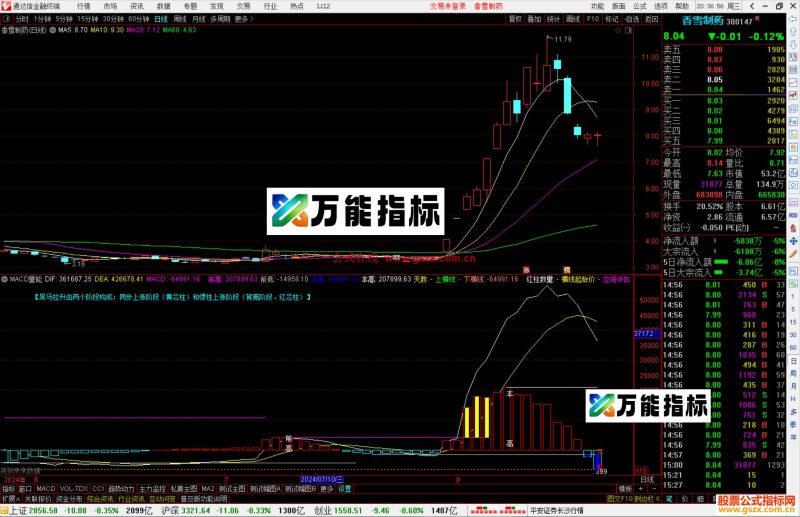The height and width of the screenshot is (517, 800).
Task: Click the 返回 return button
Action: [652, 19]
